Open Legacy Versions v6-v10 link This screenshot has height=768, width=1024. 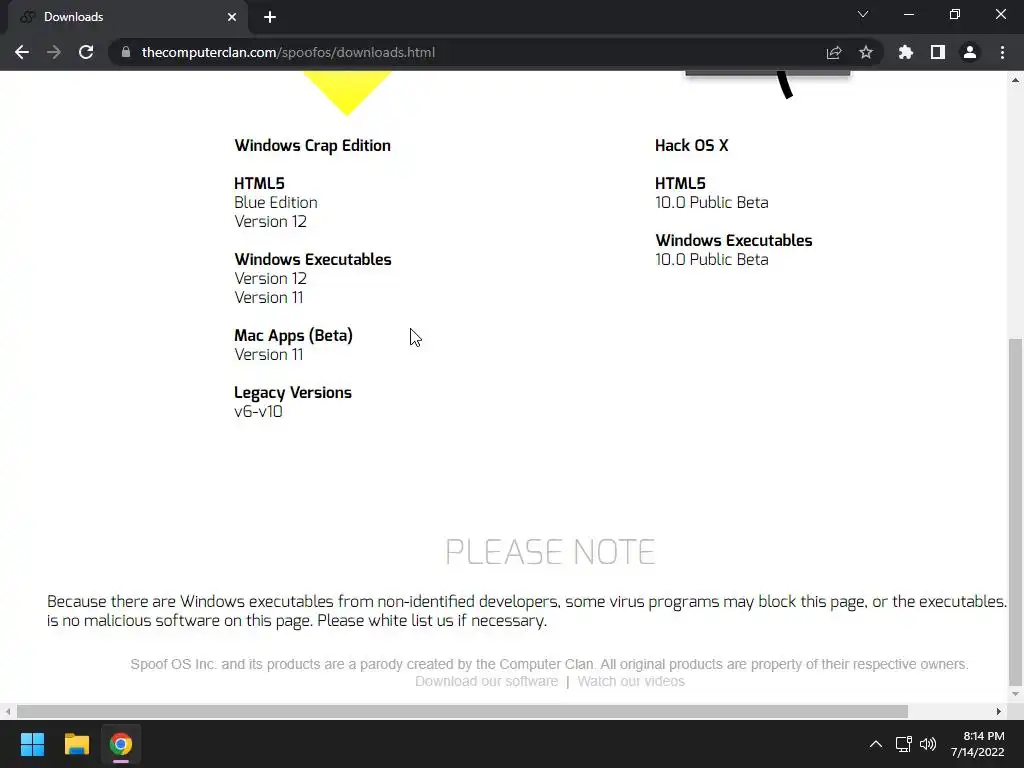coord(258,411)
